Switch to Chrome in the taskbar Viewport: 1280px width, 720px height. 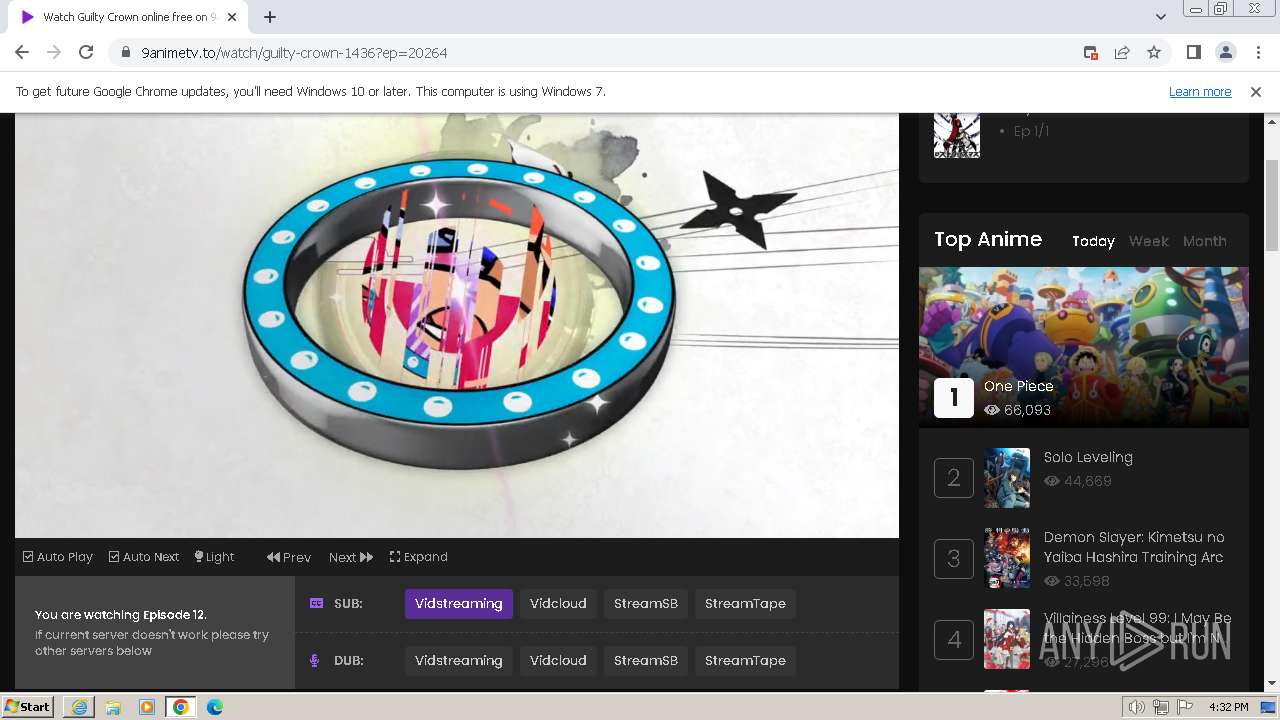(x=181, y=707)
